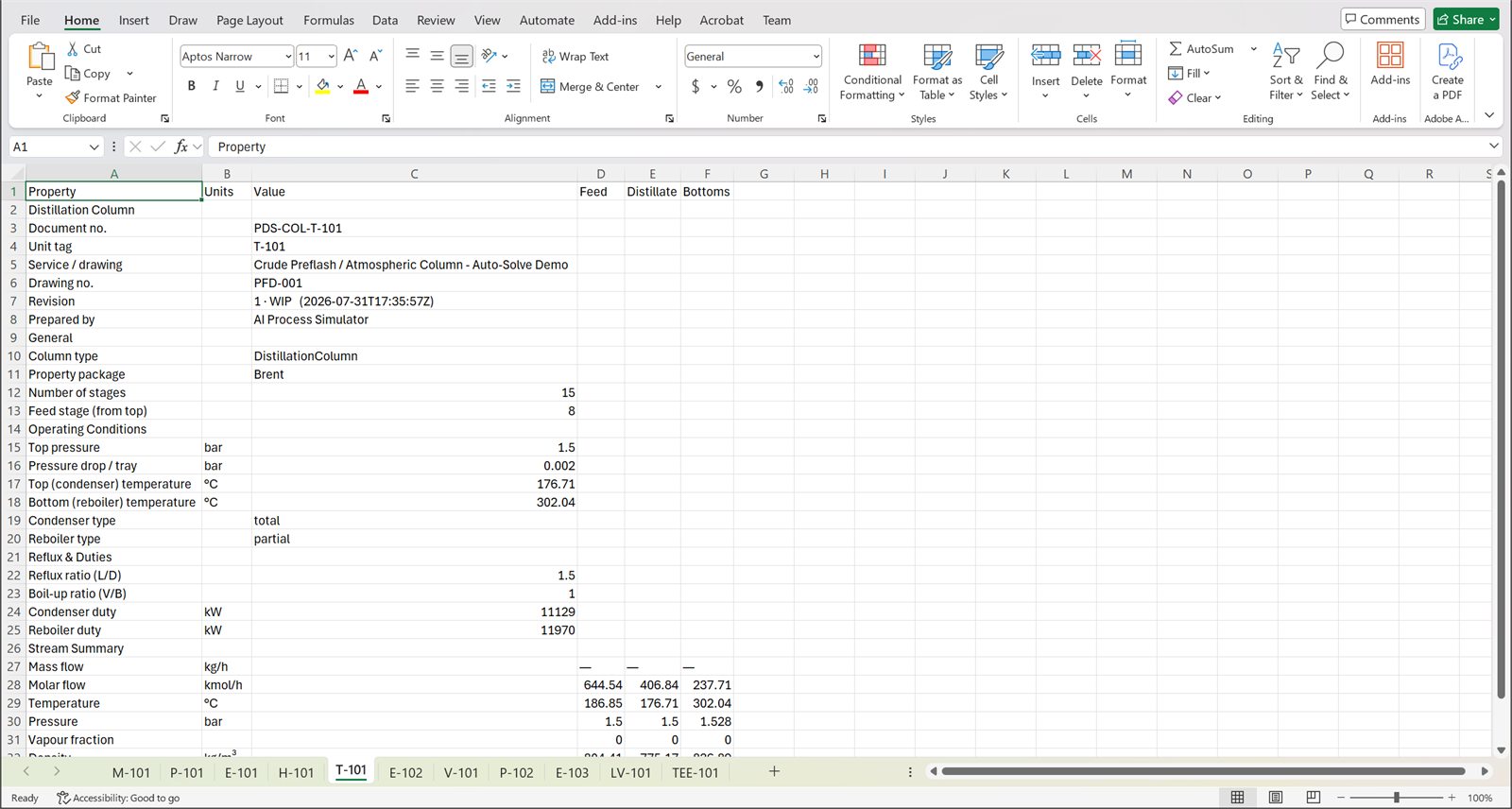
Task: Expand the formula bar
Action: click(x=1493, y=146)
